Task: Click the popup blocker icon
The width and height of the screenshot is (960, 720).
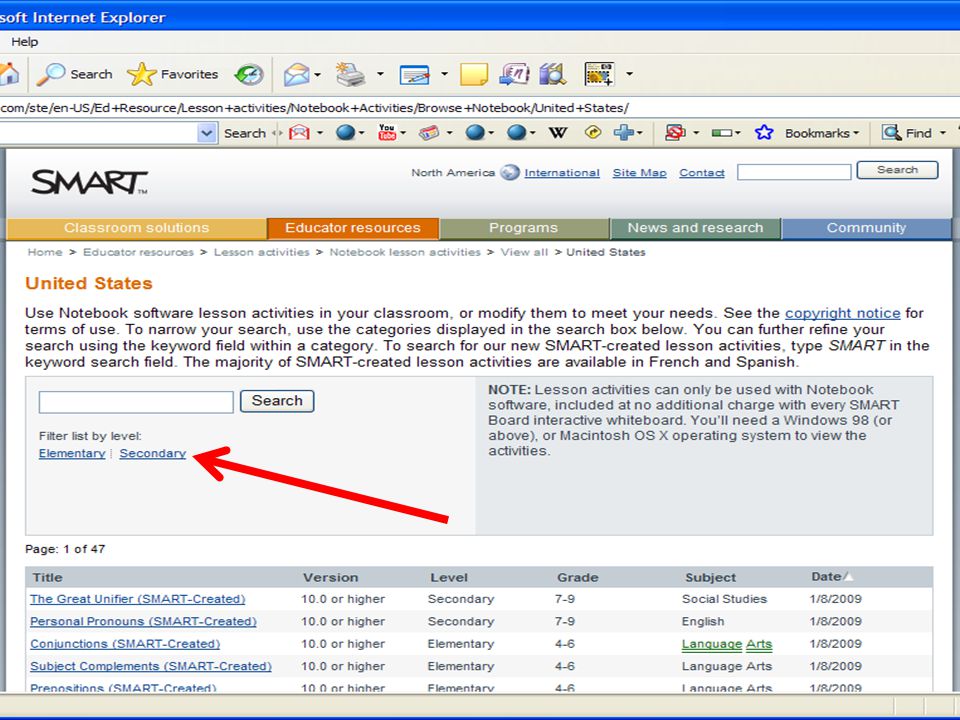Action: (x=675, y=132)
